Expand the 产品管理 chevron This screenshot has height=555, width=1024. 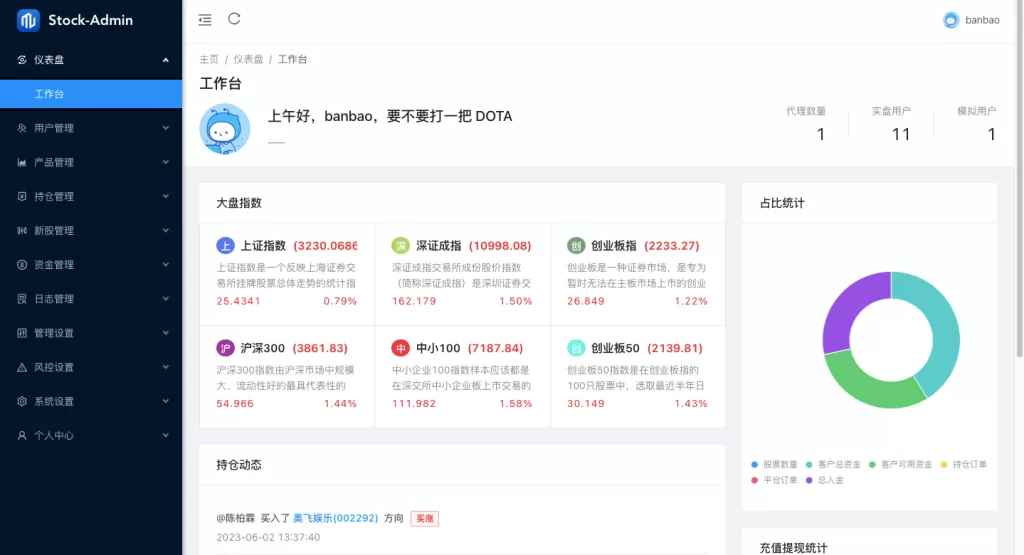[166, 162]
